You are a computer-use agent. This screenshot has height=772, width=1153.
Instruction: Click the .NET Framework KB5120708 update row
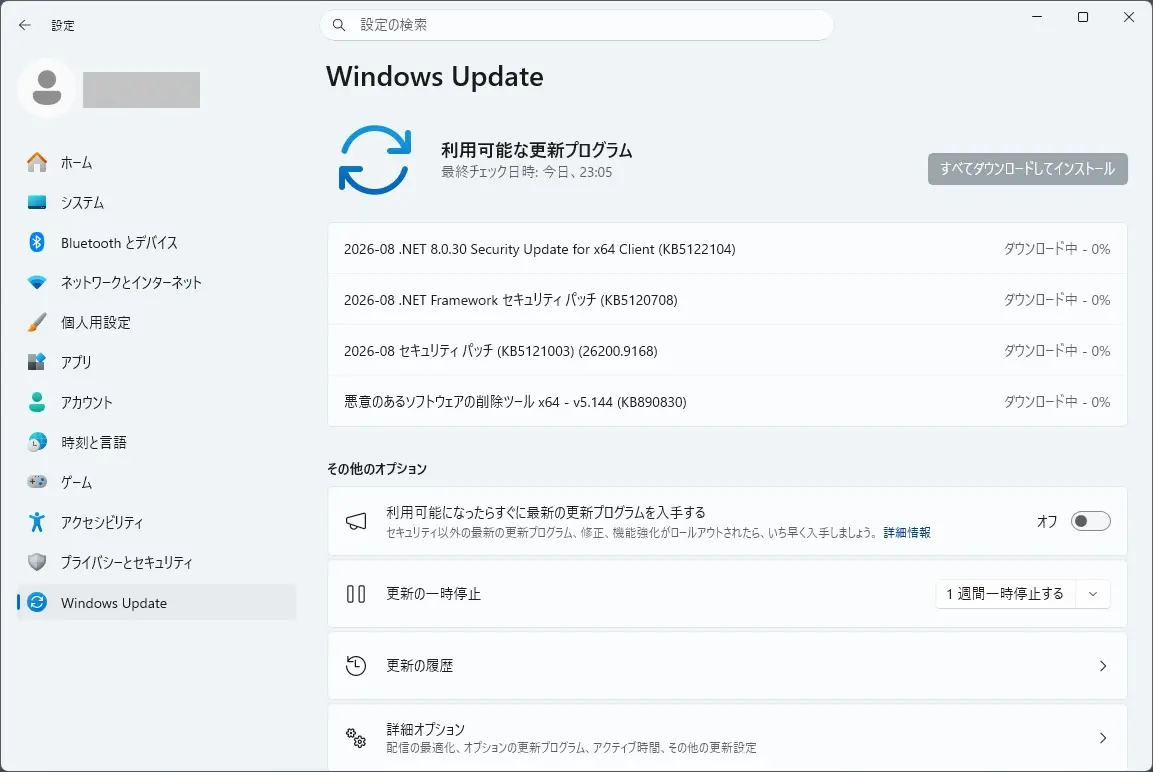click(x=727, y=300)
